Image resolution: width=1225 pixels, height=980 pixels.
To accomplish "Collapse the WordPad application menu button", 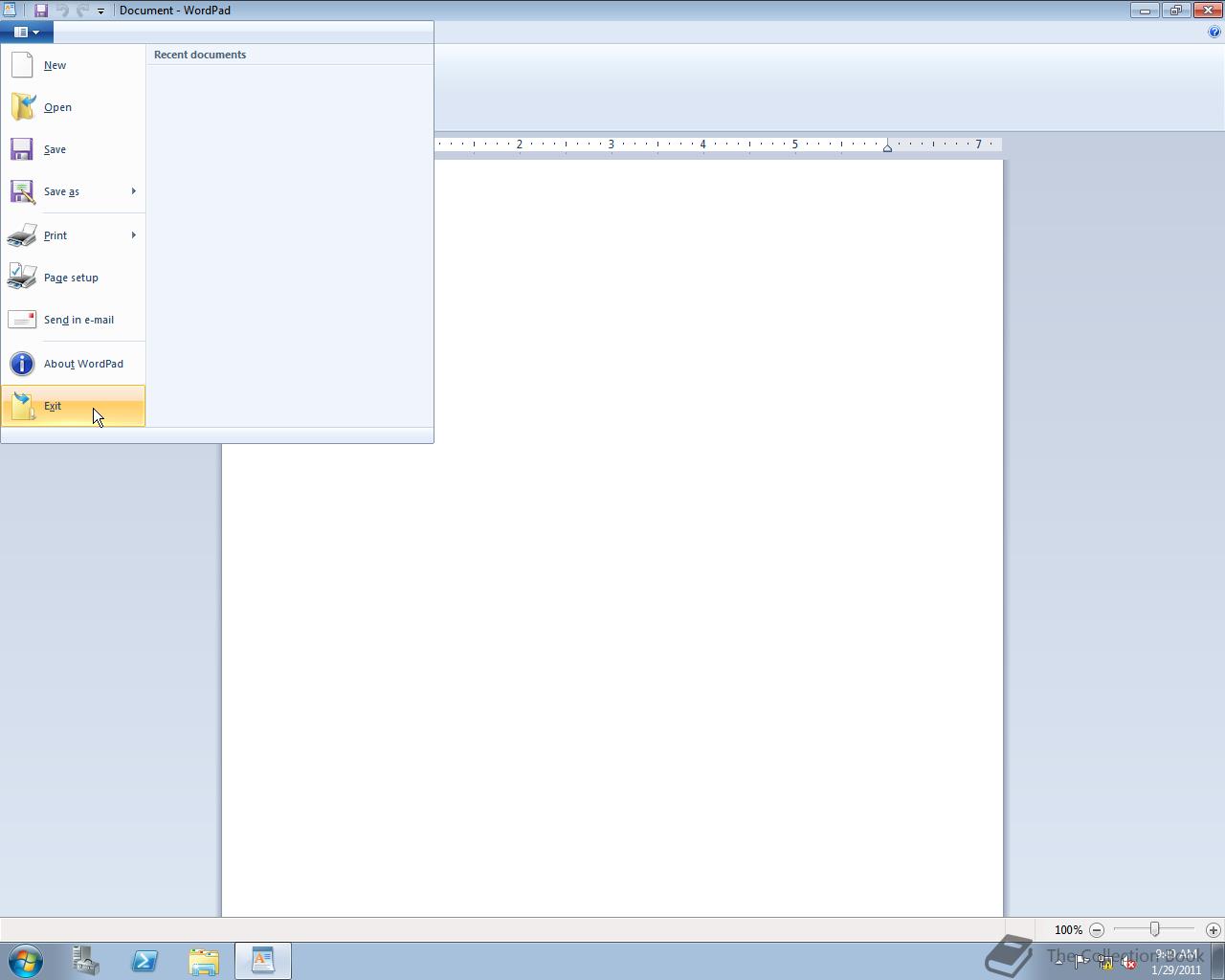I will (27, 32).
